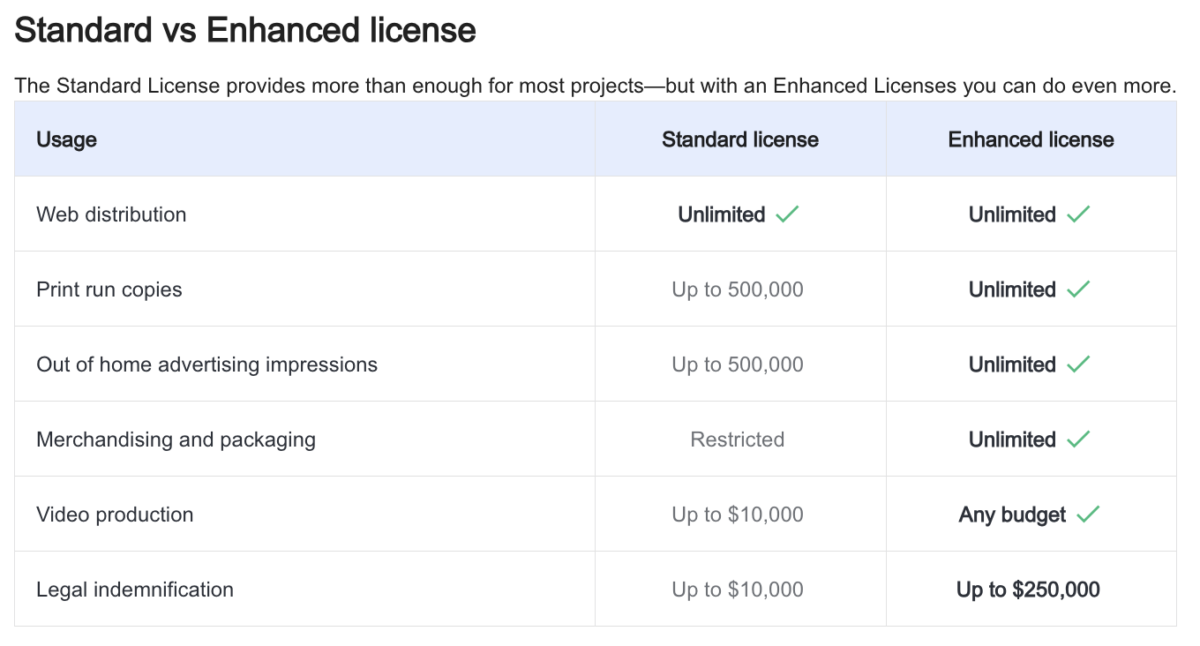This screenshot has height=646, width=1200.
Task: Select the Merchandising and packaging row label
Action: tap(176, 440)
